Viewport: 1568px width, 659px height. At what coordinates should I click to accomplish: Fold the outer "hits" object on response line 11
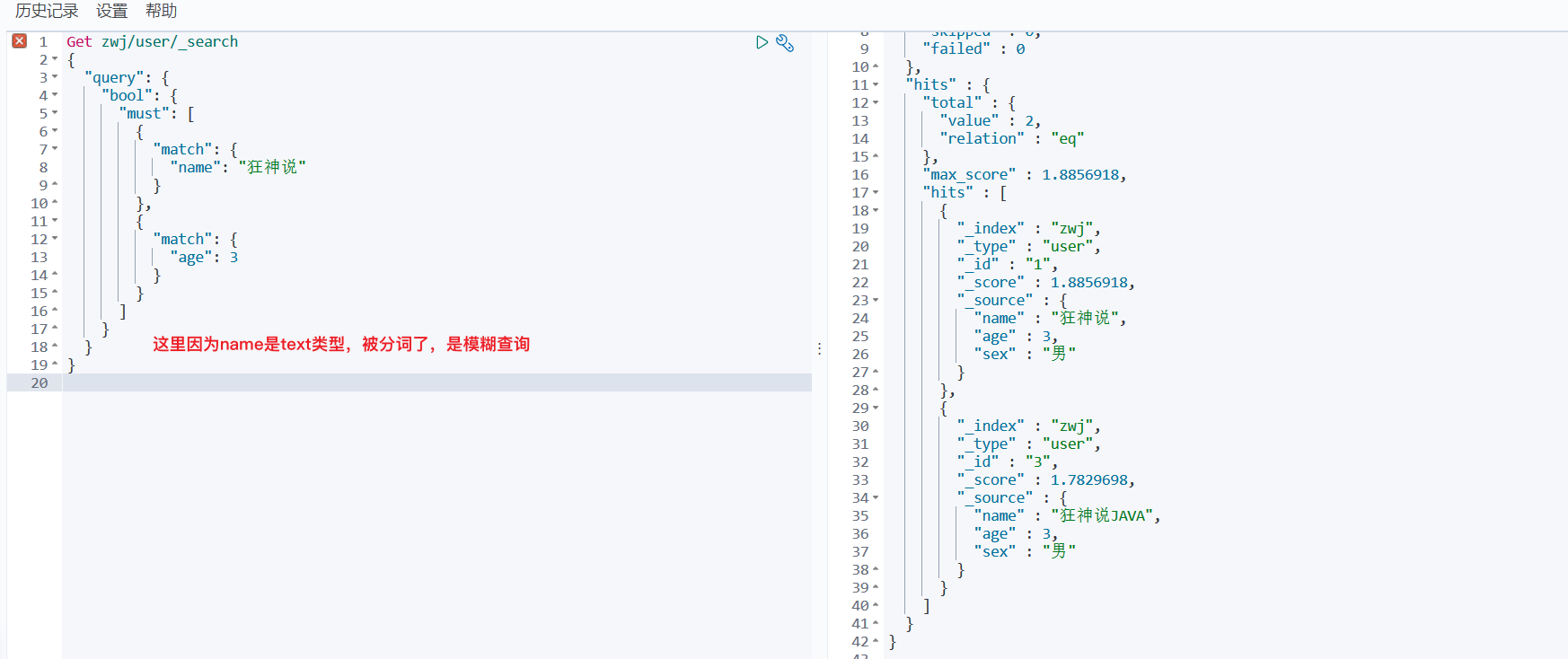pyautogui.click(x=876, y=84)
